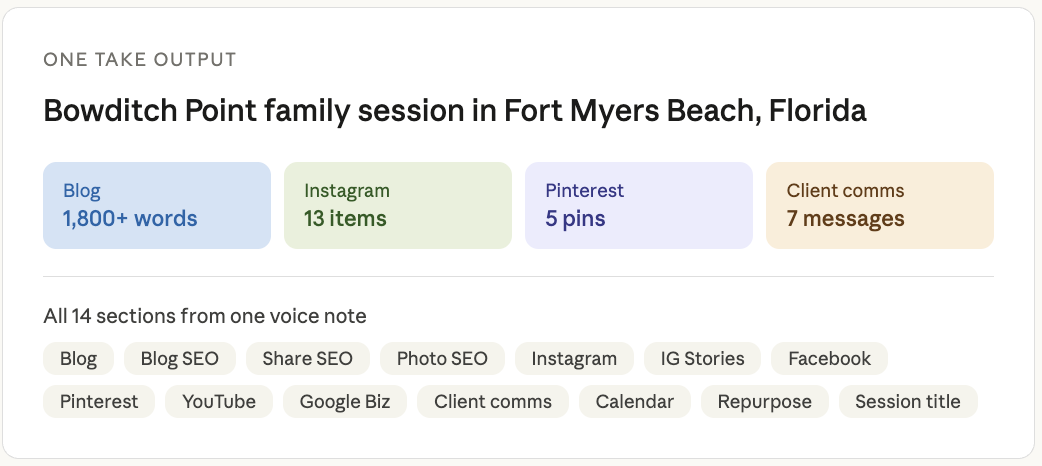Select the Blog SEO tag
The width and height of the screenshot is (1042, 466).
(180, 358)
